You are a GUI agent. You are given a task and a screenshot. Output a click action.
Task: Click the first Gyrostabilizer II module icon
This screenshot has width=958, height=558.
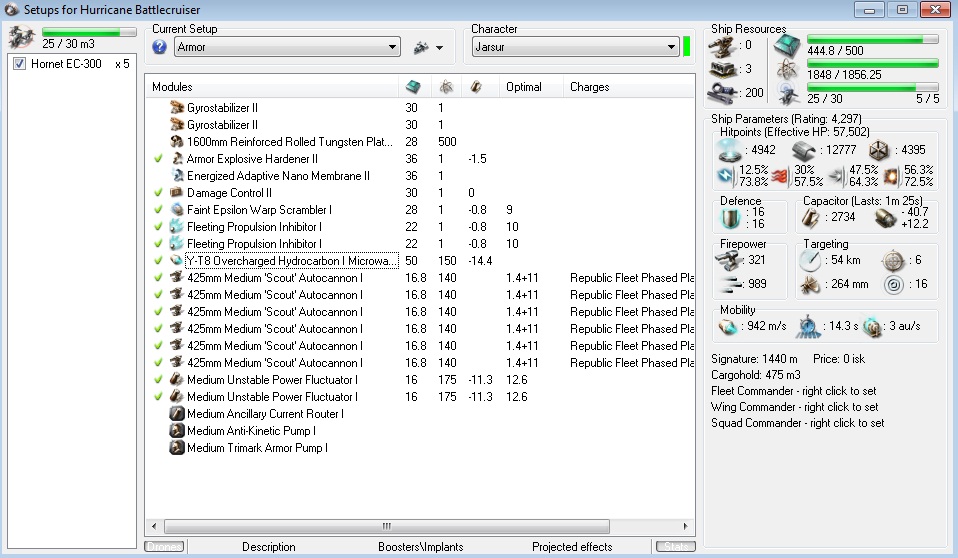tap(177, 108)
